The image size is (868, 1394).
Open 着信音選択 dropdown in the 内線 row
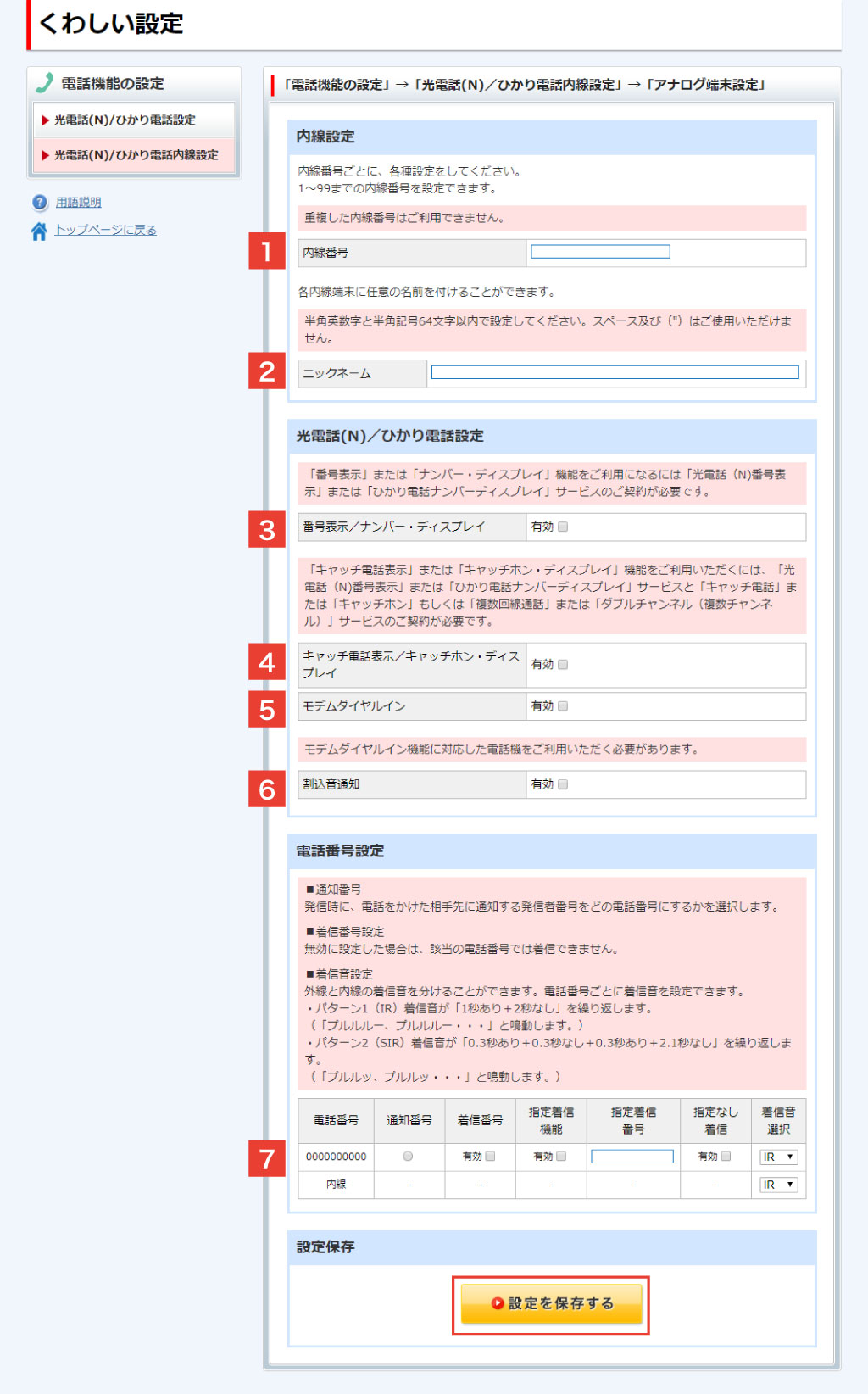pyautogui.click(x=778, y=1185)
